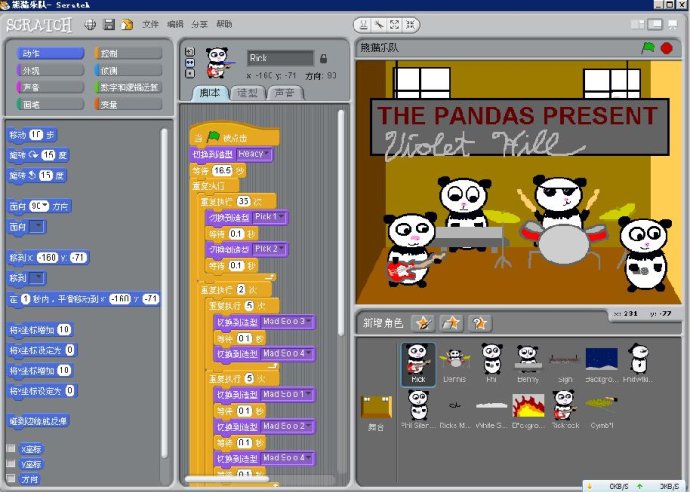The height and width of the screenshot is (492, 690).
Task: Select the blue night Background sprite
Action: (602, 364)
